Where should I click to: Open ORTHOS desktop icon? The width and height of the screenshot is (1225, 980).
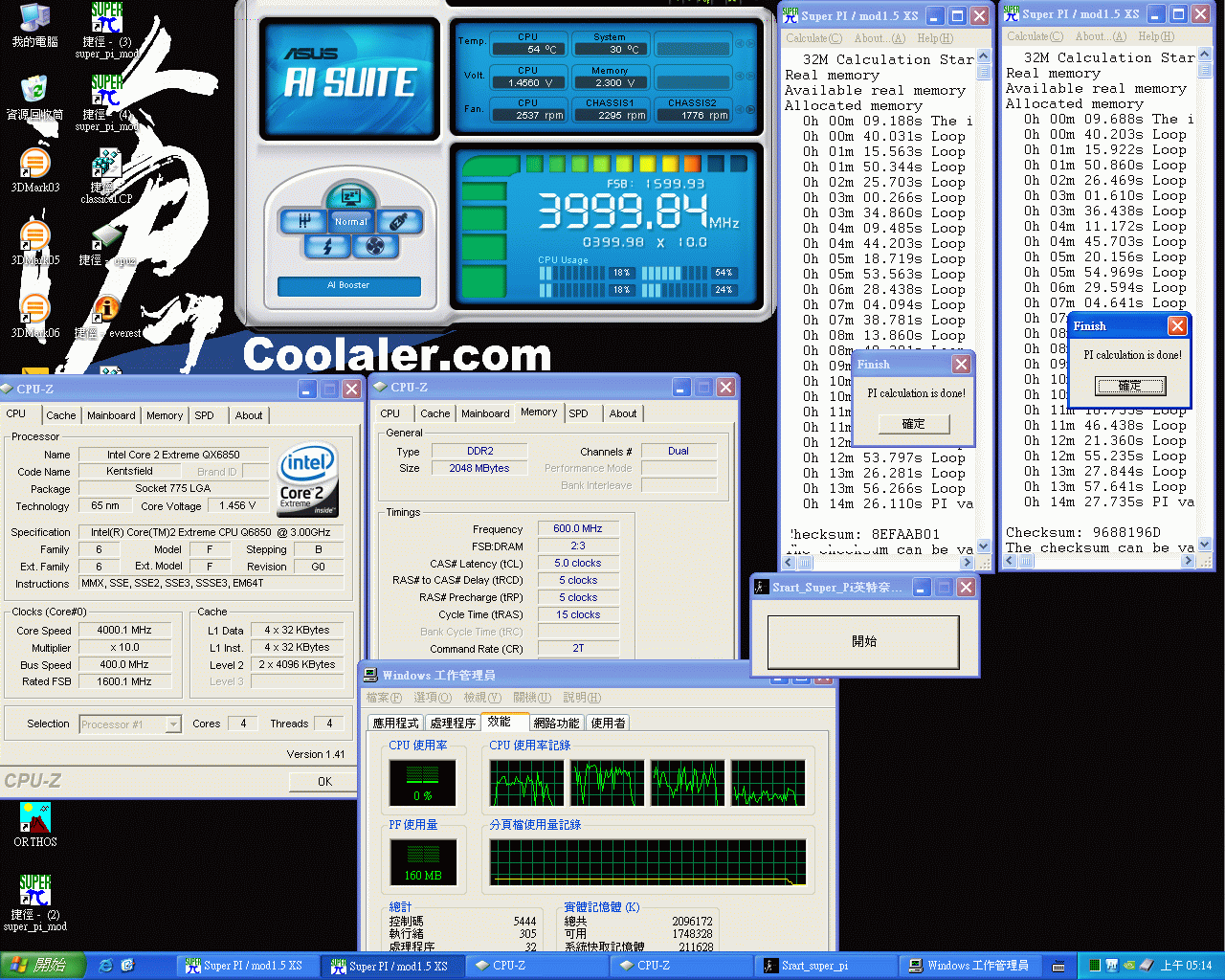point(35,825)
